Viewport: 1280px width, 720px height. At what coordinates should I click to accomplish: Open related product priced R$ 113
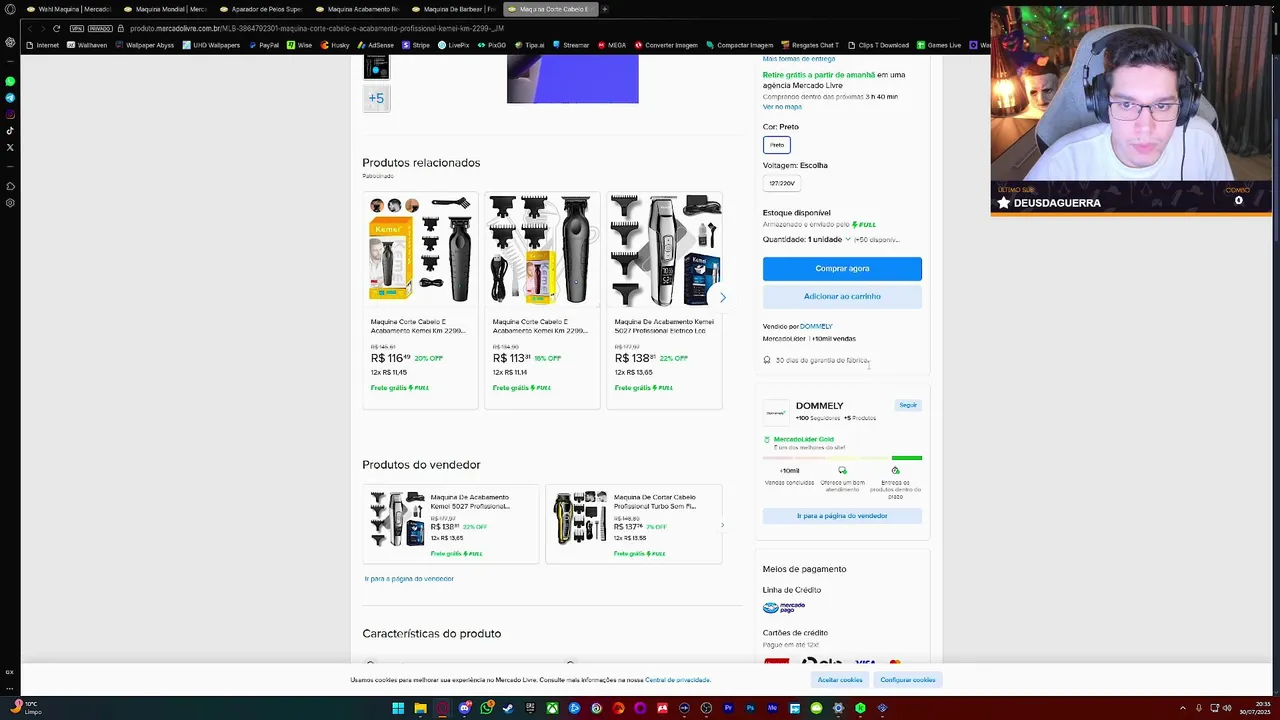543,300
